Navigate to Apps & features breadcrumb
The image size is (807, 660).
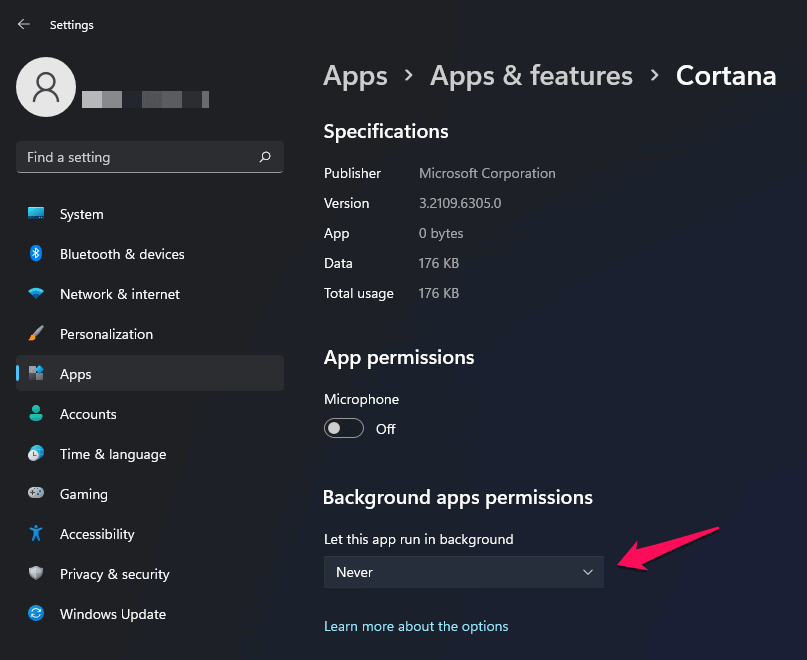[x=531, y=76]
